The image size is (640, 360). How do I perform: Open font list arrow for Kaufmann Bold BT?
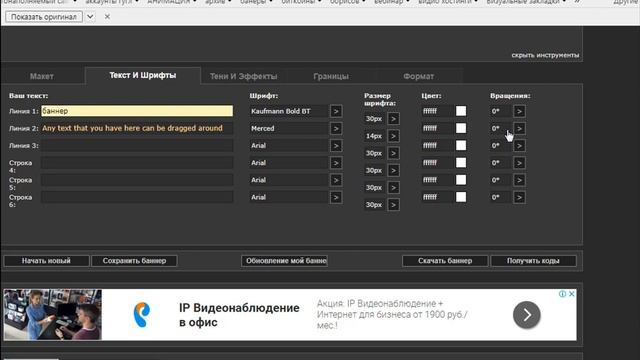click(336, 111)
